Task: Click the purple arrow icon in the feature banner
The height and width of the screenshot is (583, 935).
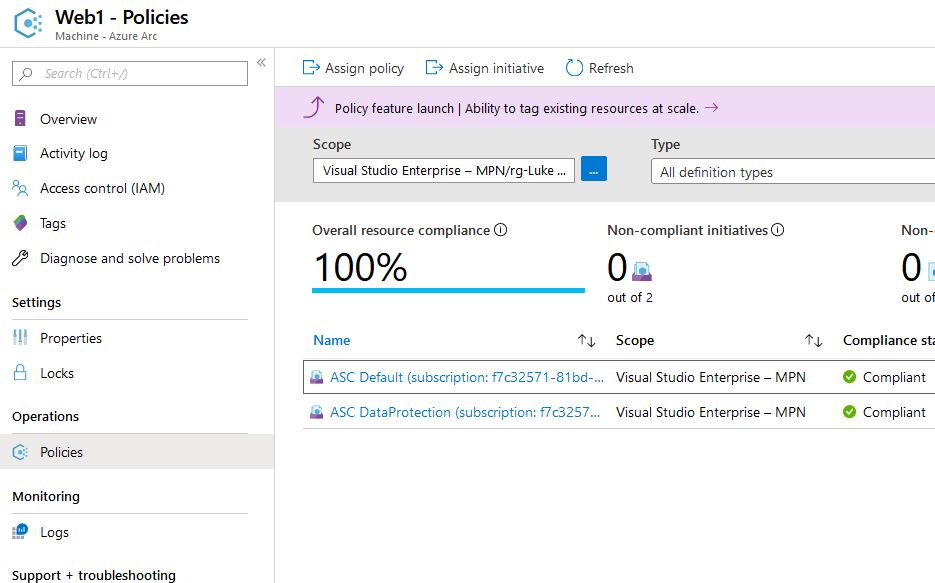Action: 314,107
